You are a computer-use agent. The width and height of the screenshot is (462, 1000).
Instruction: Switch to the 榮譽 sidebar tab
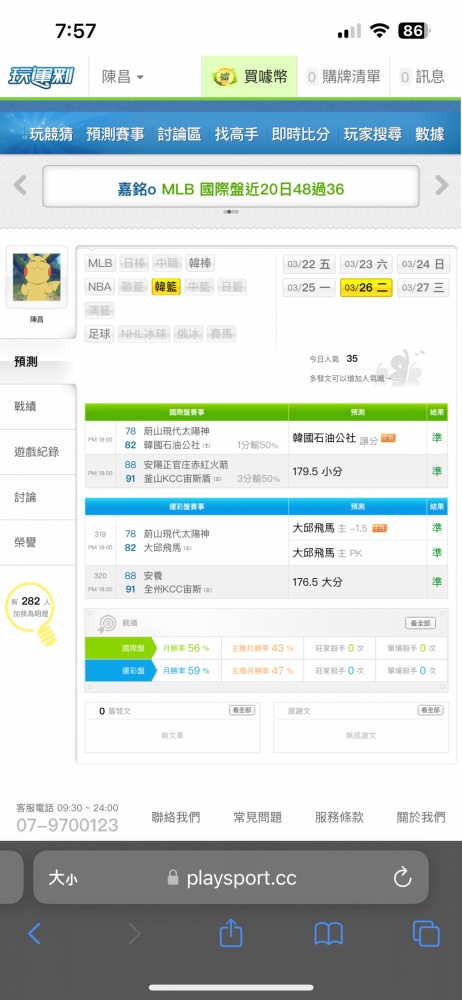coord(37,543)
